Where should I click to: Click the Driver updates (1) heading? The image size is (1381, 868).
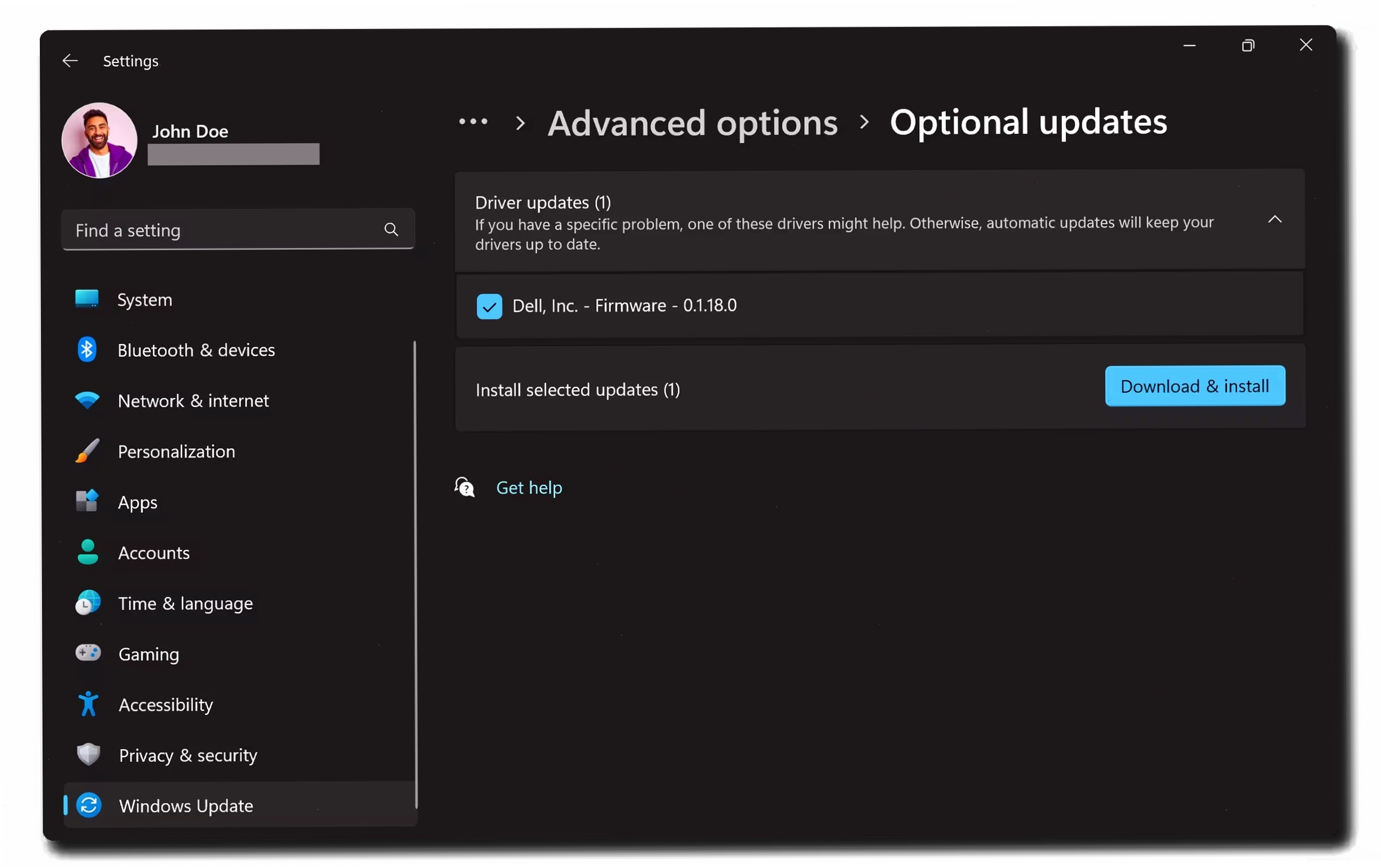coord(542,202)
